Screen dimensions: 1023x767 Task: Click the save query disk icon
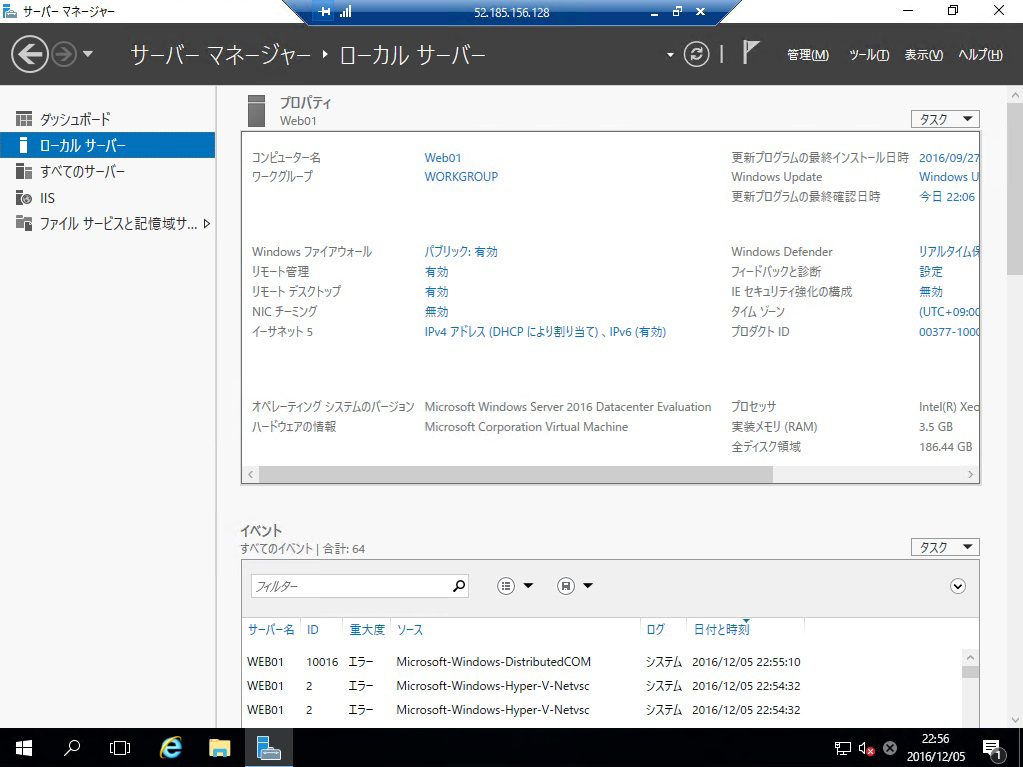click(x=566, y=586)
